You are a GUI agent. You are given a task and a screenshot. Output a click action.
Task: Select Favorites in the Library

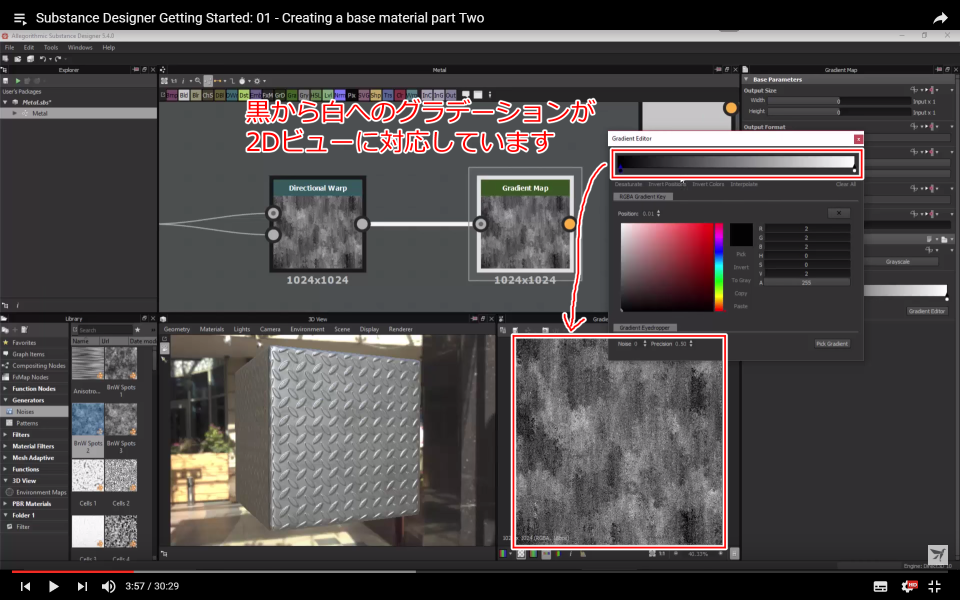click(24, 343)
